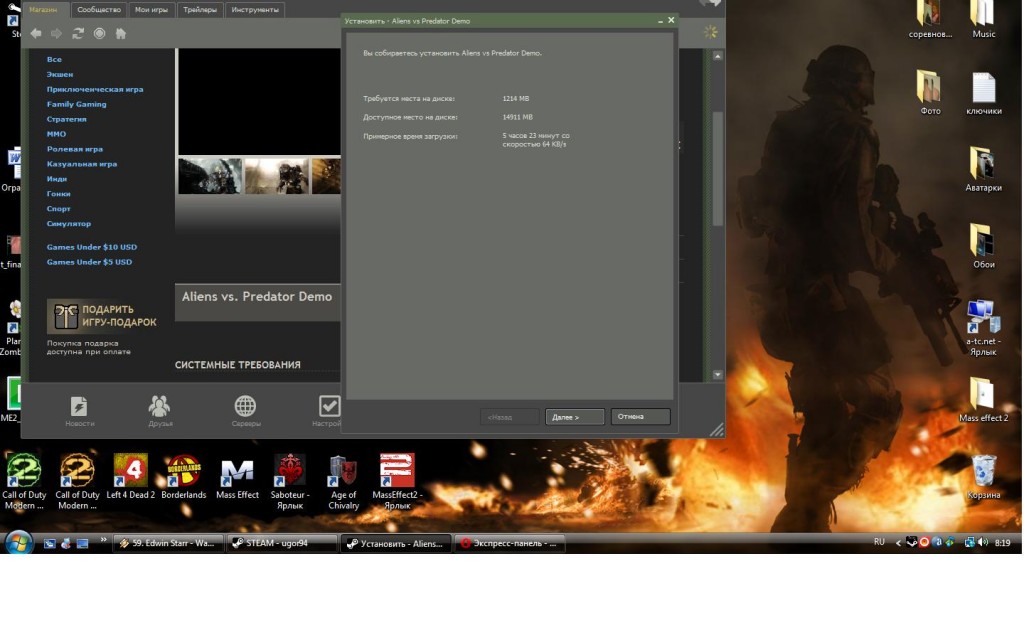Launch the Mass Effect desktop shortcut
Image resolution: width=1024 pixels, height=640 pixels.
[237, 477]
